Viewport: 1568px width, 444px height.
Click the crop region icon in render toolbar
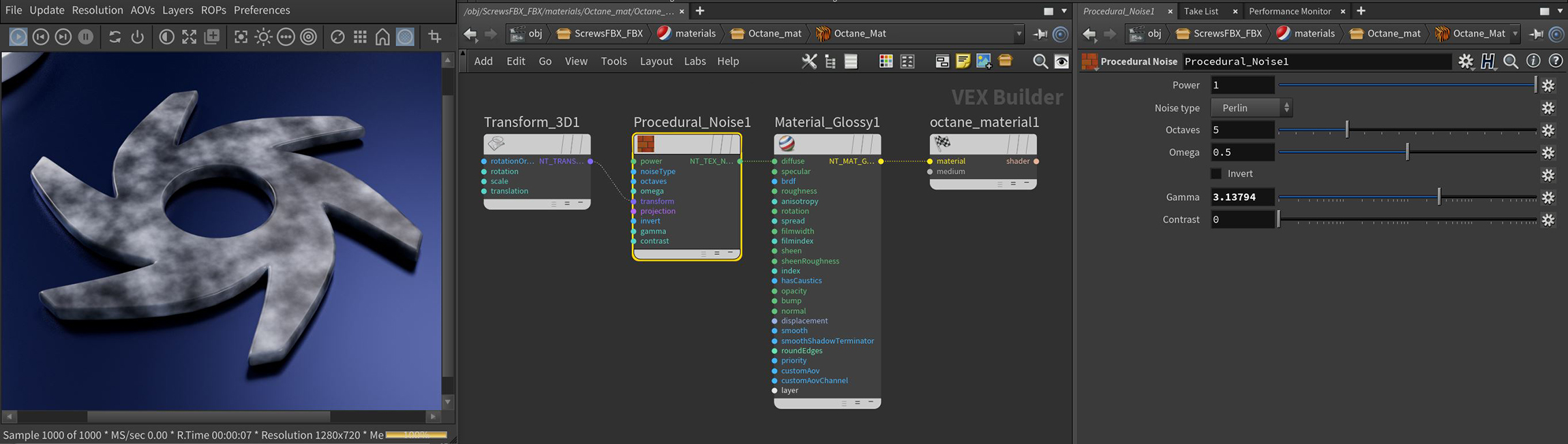(x=434, y=37)
